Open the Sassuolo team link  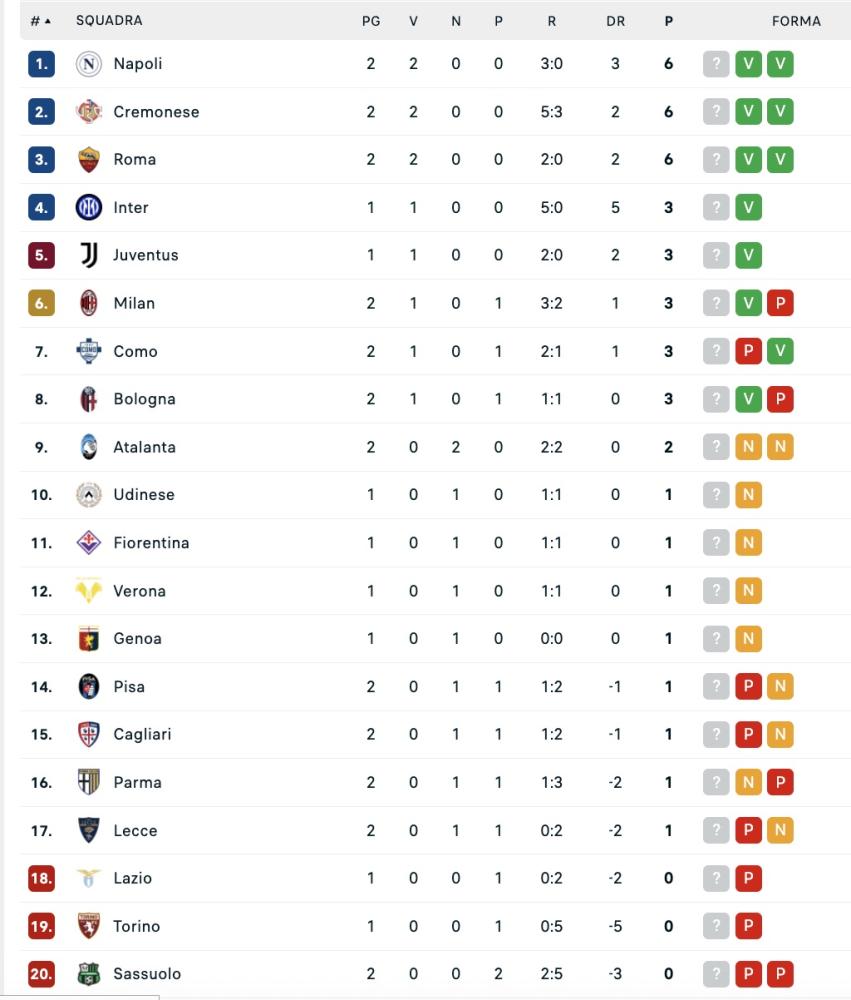tap(147, 974)
